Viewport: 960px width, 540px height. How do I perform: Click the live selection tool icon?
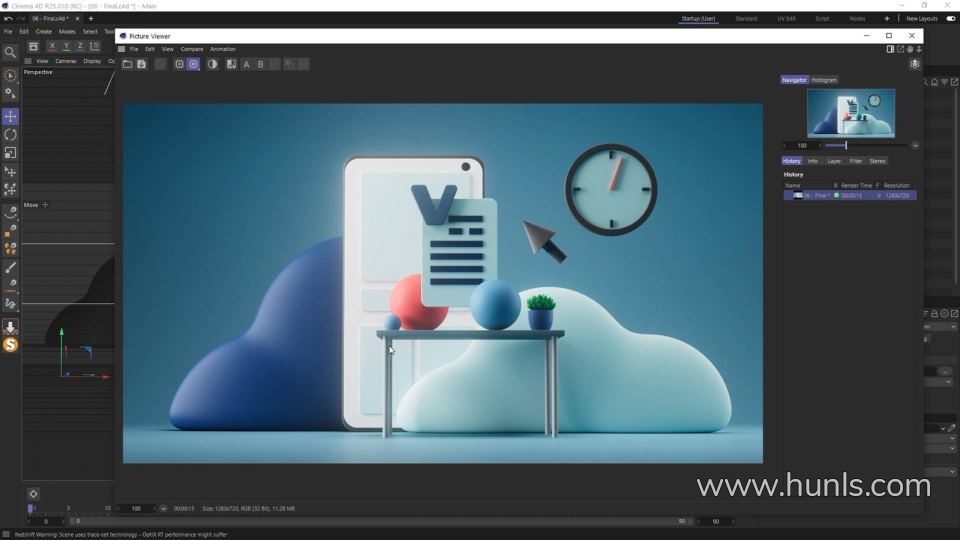click(10, 75)
